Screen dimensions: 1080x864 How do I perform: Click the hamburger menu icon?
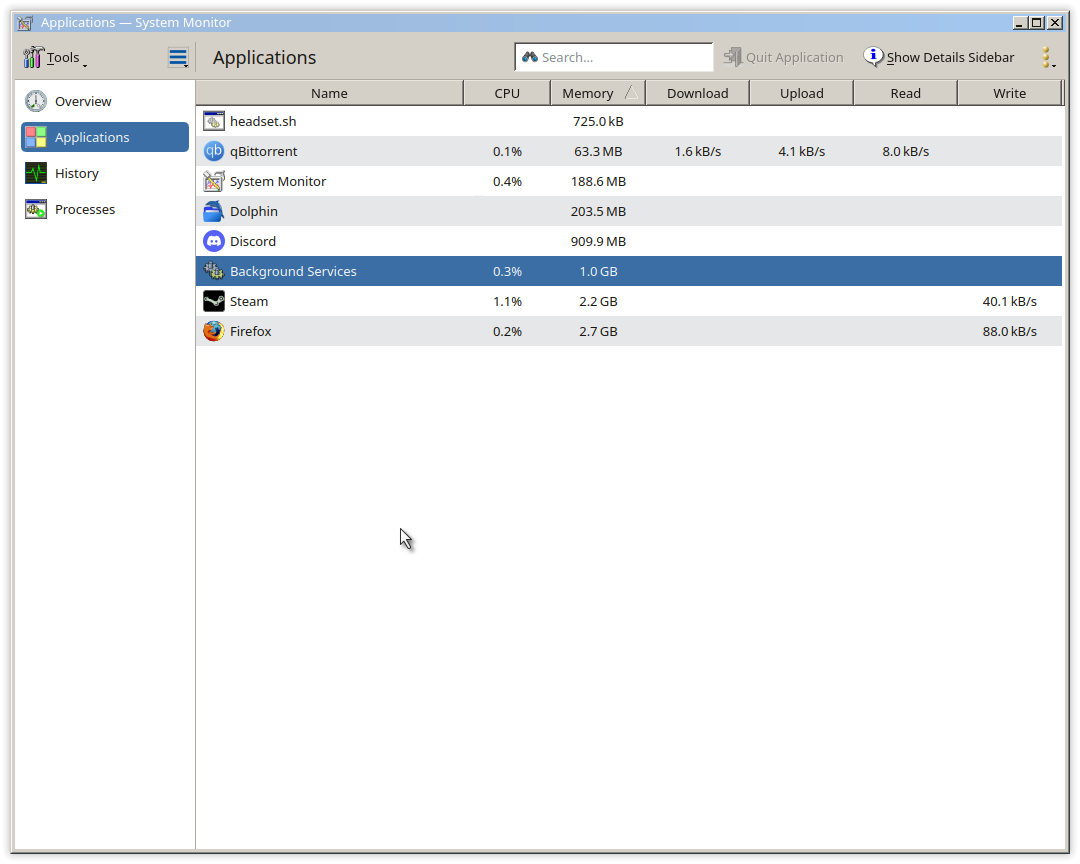coord(178,57)
